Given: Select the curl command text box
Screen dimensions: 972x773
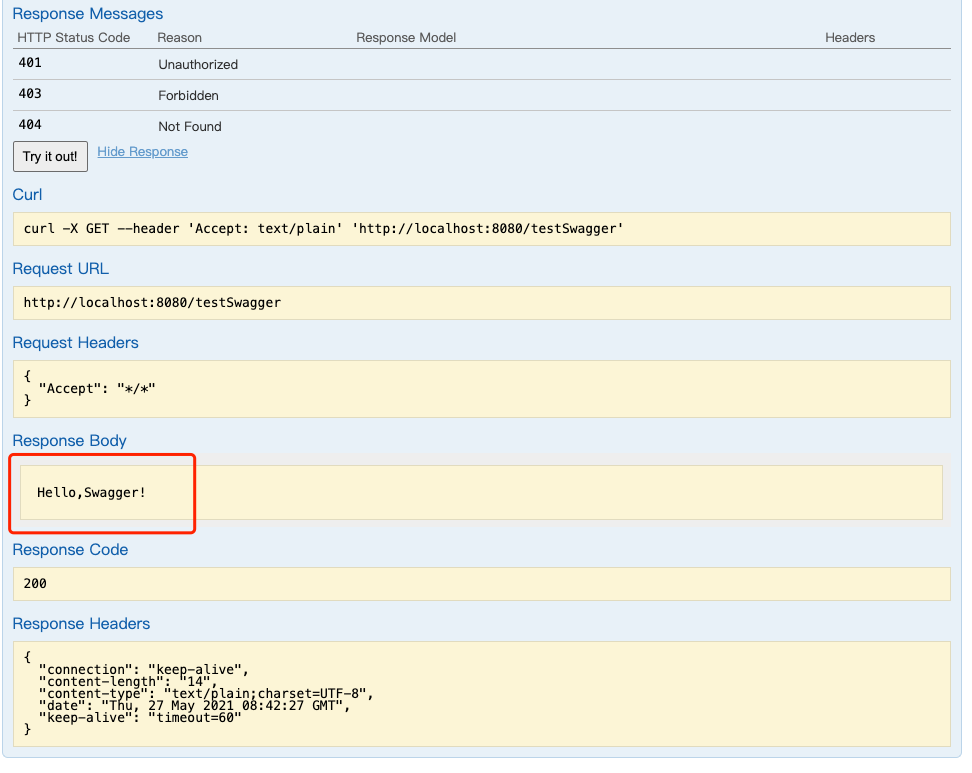Looking at the screenshot, I should [x=482, y=229].
